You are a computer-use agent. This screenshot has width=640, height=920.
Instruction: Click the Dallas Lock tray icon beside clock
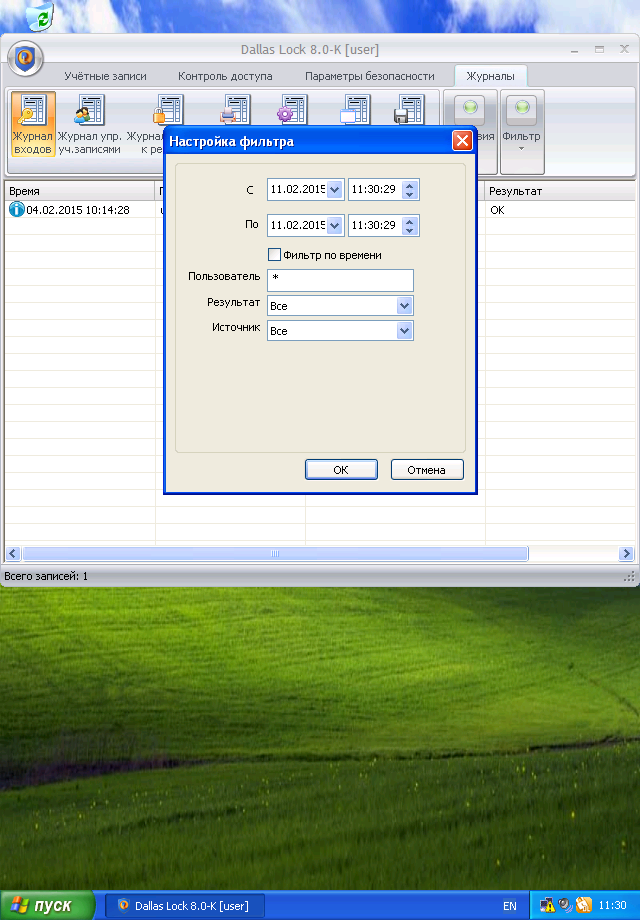[584, 905]
